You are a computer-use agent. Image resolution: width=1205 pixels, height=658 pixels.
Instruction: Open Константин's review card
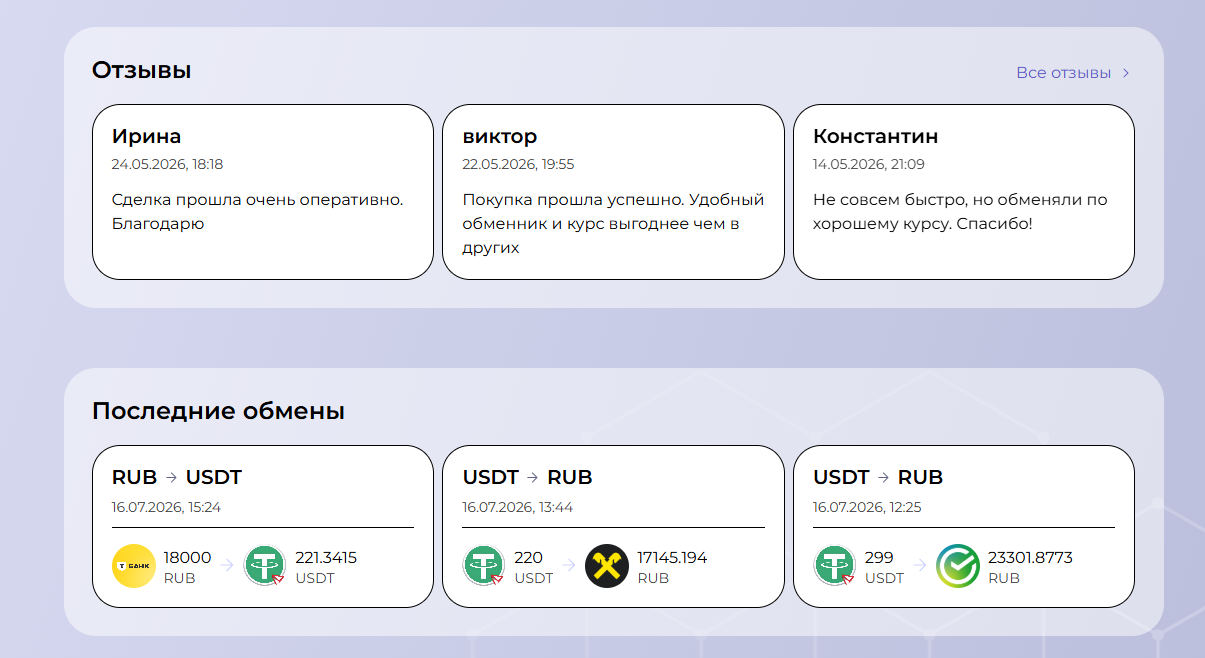(964, 192)
